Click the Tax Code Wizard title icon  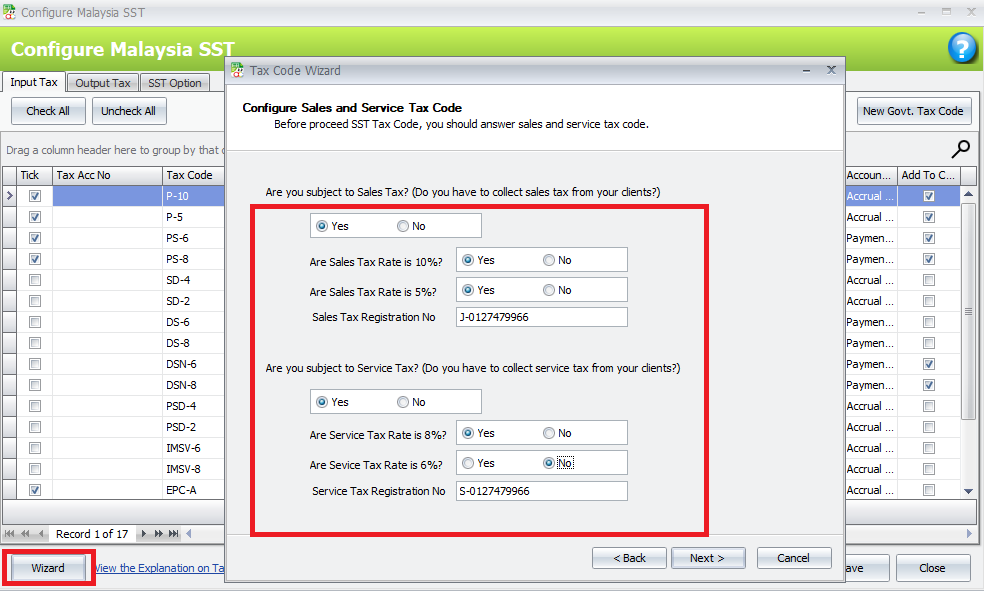pyautogui.click(x=237, y=70)
